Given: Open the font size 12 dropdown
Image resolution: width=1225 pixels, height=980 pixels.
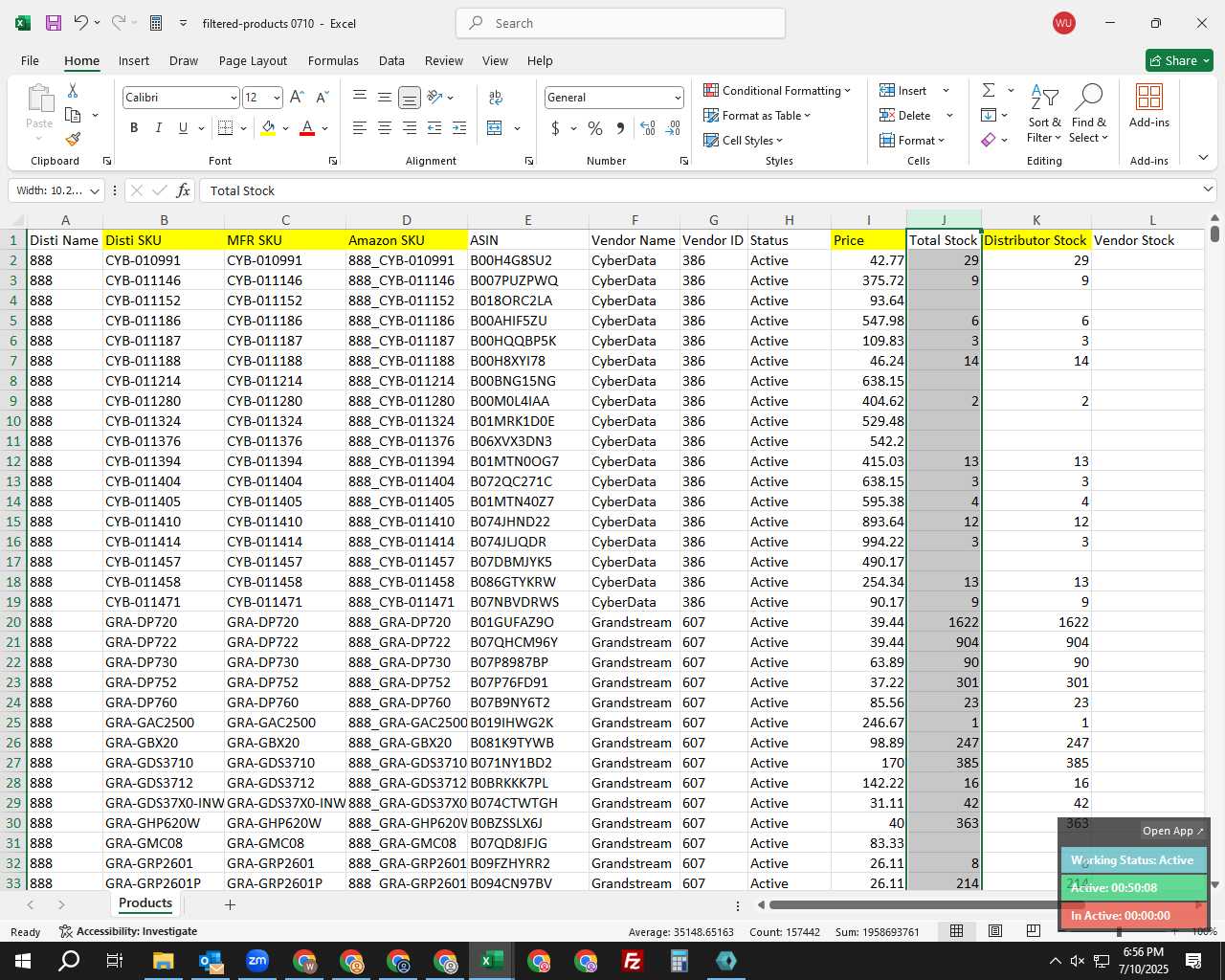Looking at the screenshot, I should point(277,98).
